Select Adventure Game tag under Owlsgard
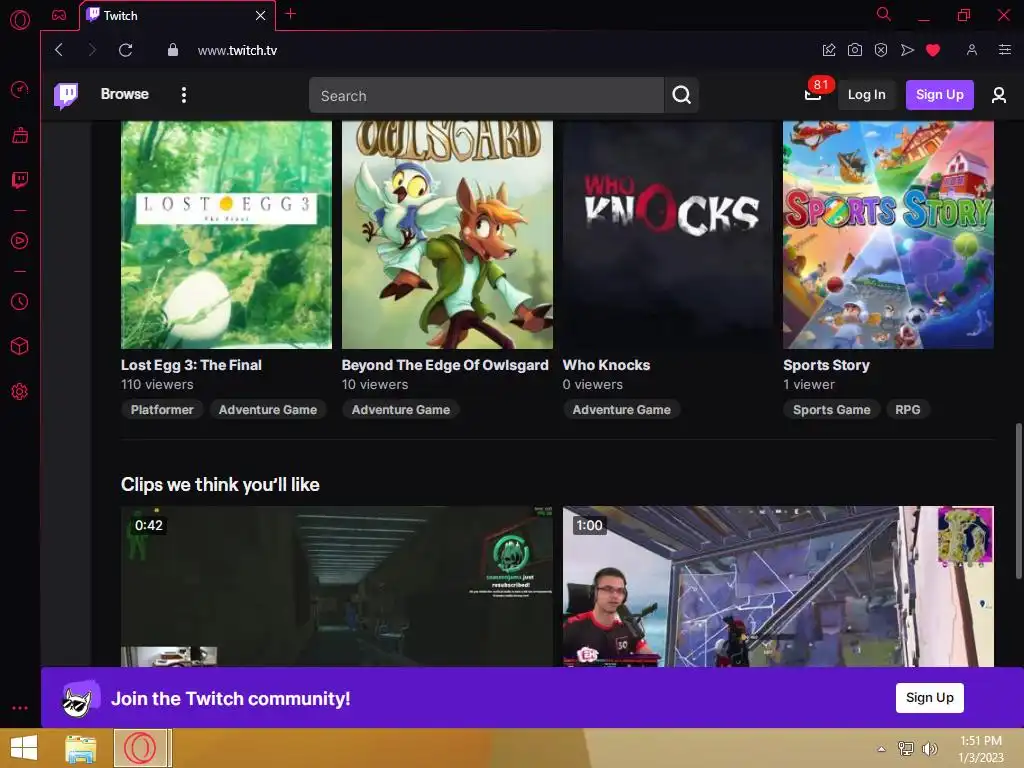Image resolution: width=1024 pixels, height=768 pixels. (x=401, y=409)
